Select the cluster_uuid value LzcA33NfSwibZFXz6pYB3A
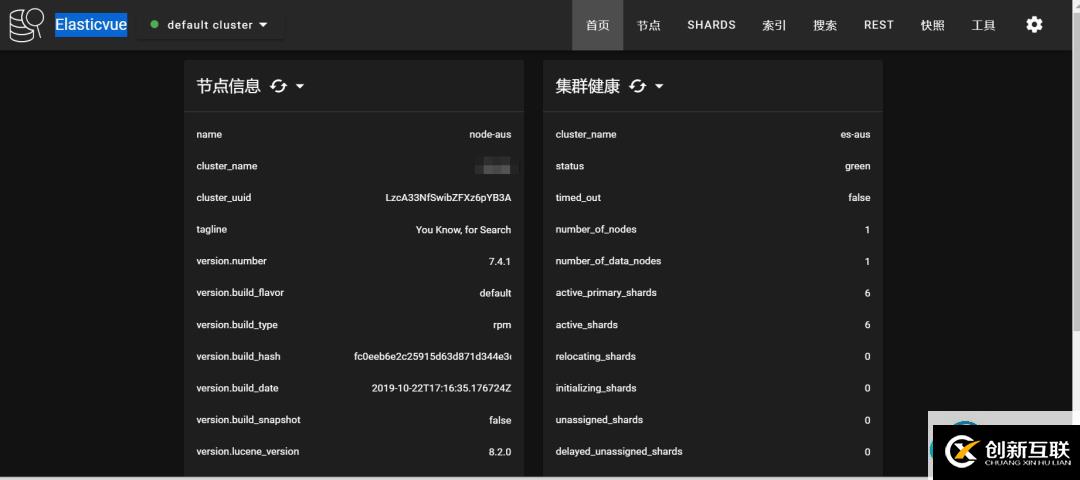The width and height of the screenshot is (1080, 480). coord(448,198)
